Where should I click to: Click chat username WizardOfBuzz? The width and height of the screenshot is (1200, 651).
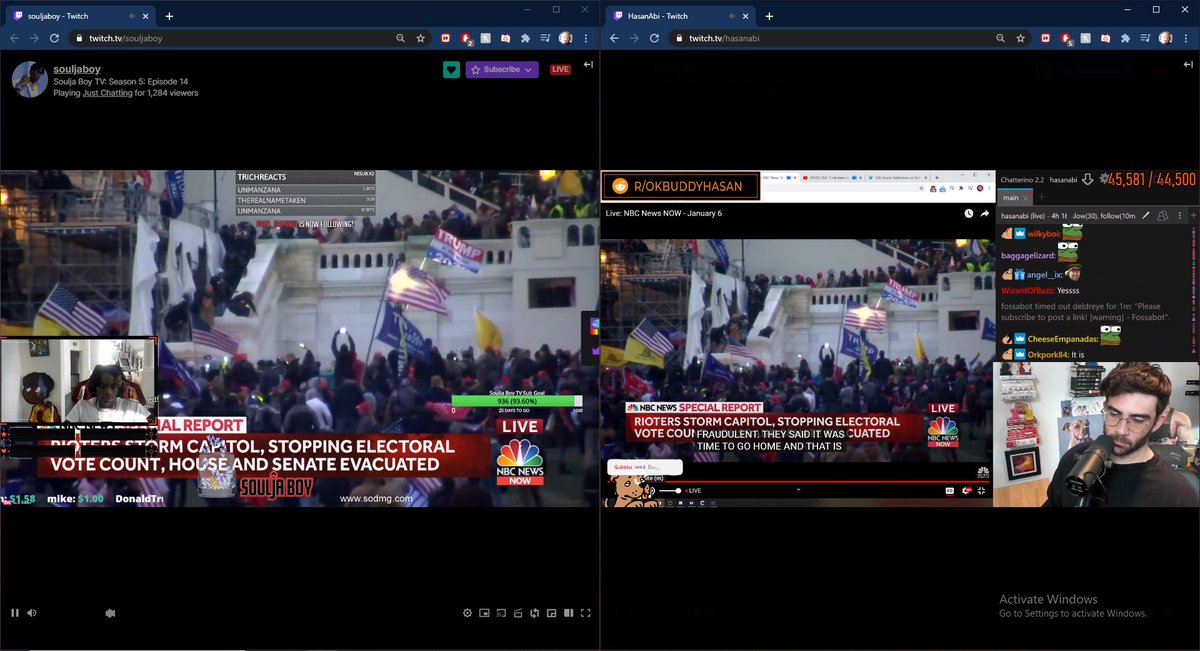point(1029,290)
